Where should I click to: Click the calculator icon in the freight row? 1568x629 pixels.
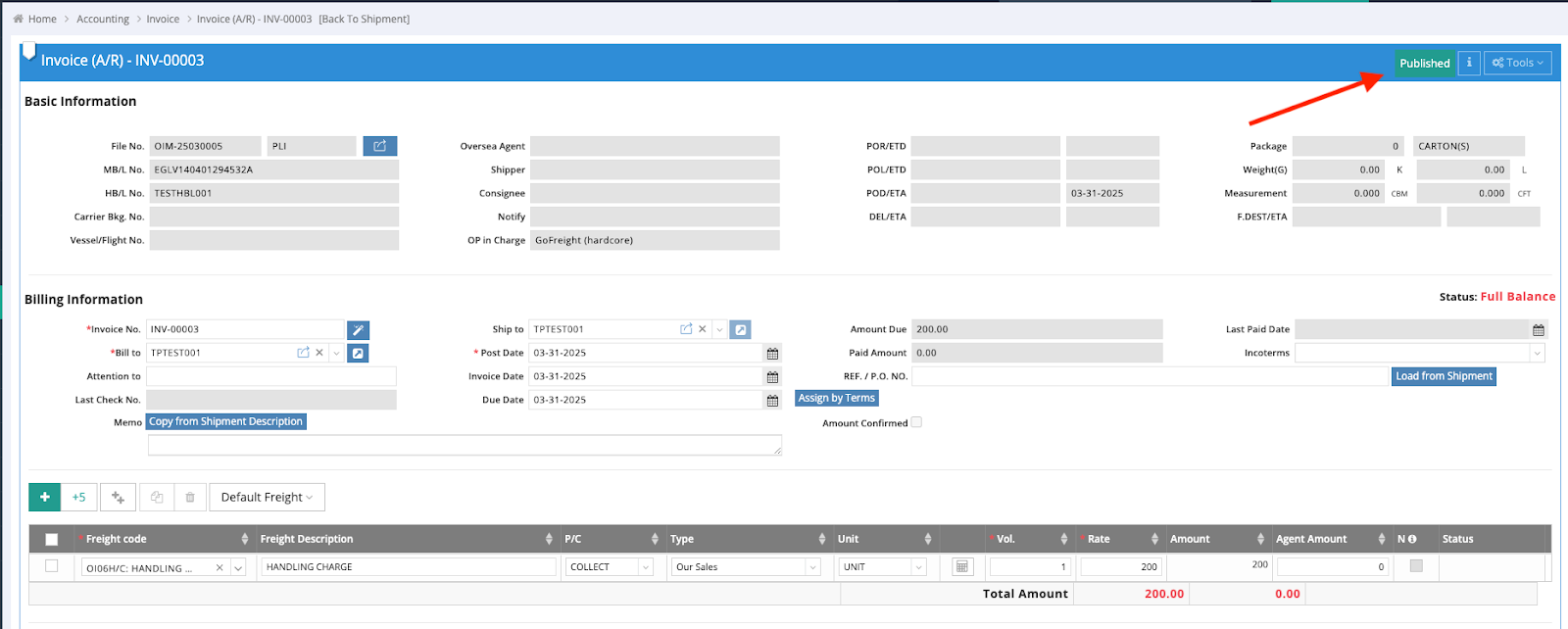coord(961,567)
